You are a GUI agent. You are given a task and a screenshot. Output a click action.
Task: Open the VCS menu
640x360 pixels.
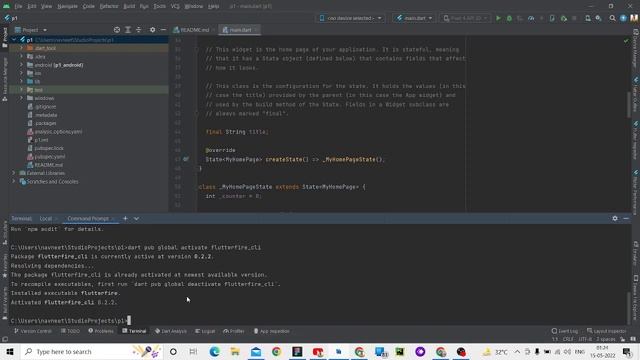pyautogui.click(x=175, y=6)
